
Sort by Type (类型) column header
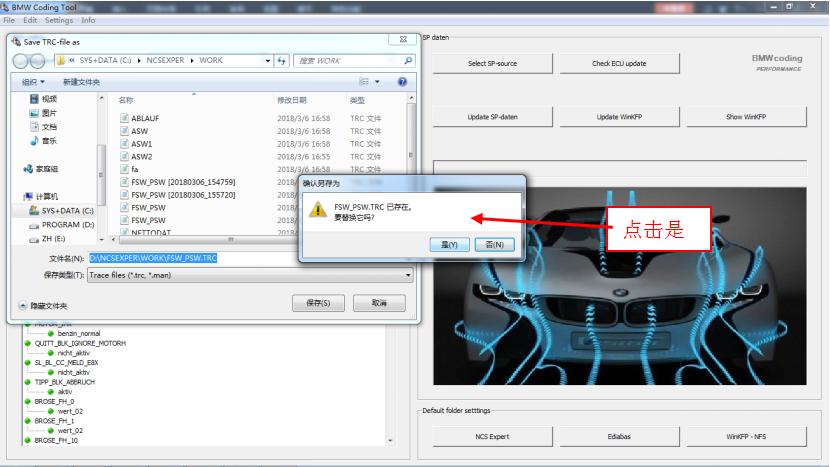357,100
